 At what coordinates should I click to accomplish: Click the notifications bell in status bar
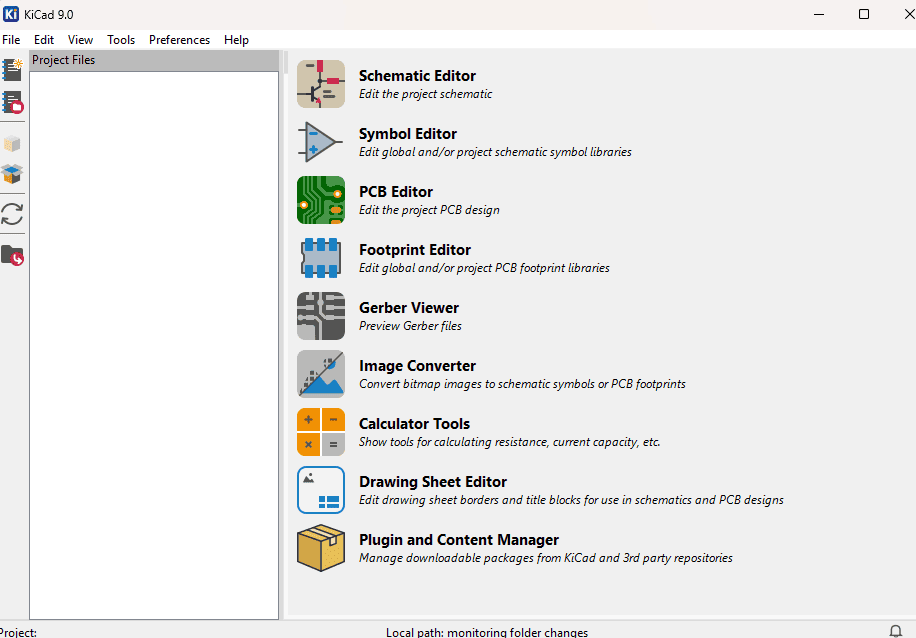point(895,631)
